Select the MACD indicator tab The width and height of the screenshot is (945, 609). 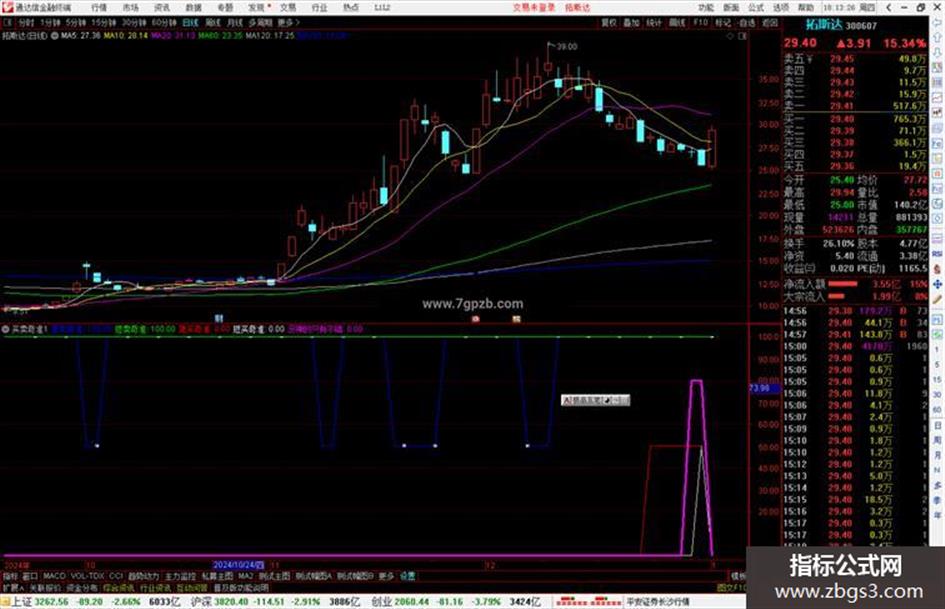(x=54, y=576)
